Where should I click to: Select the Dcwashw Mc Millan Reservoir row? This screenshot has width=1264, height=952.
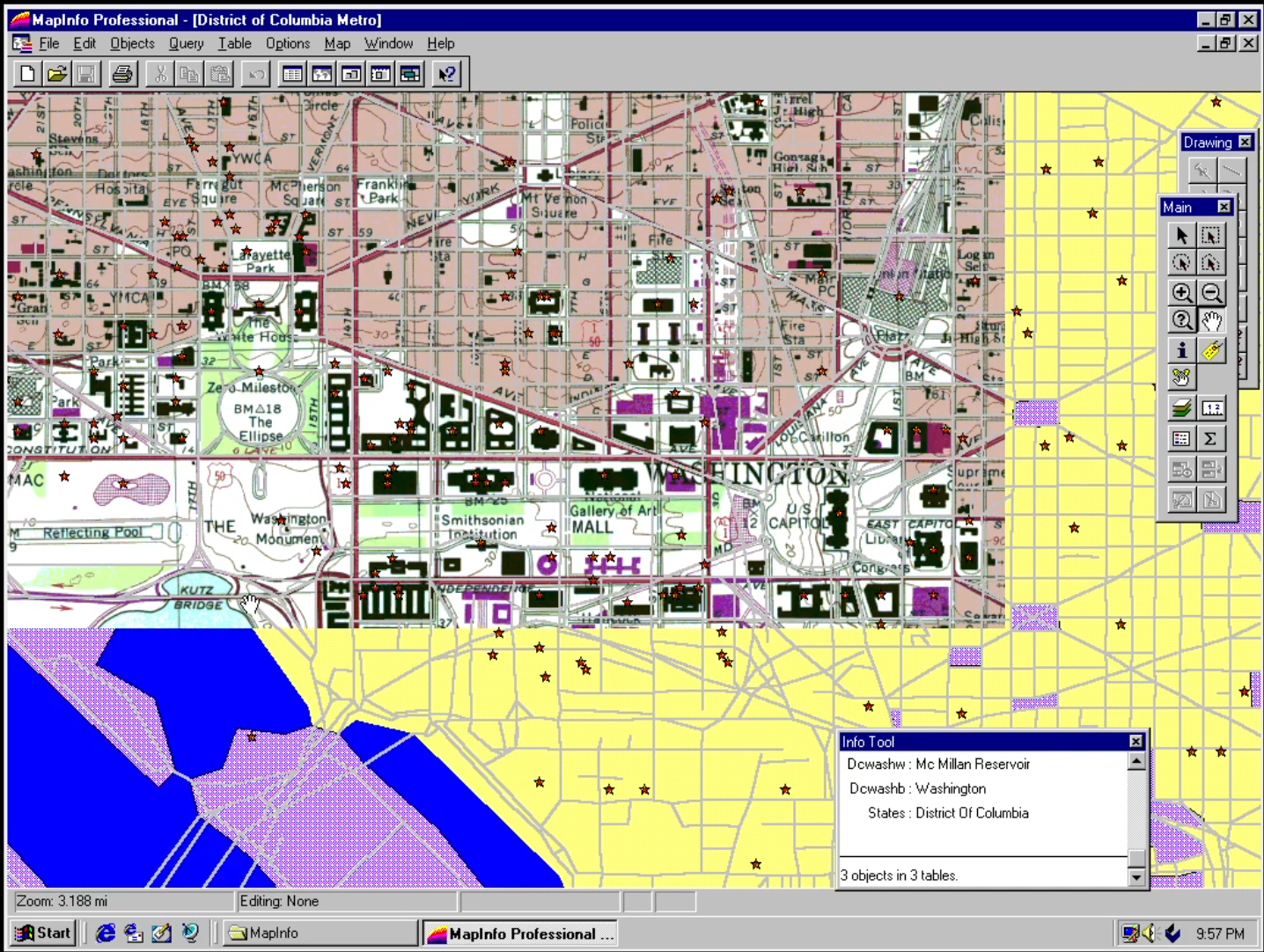(938, 764)
